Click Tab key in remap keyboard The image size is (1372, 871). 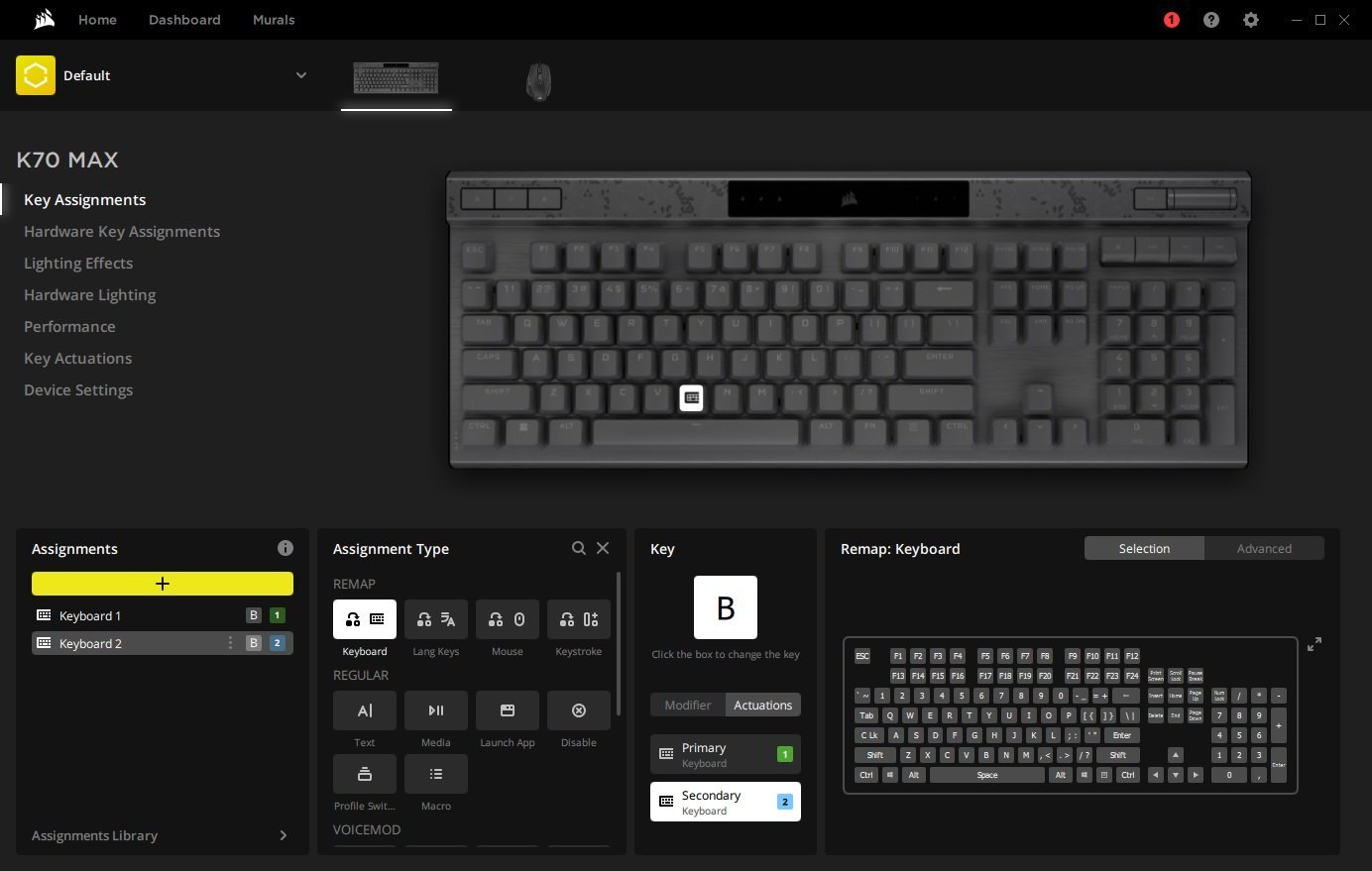coord(866,715)
